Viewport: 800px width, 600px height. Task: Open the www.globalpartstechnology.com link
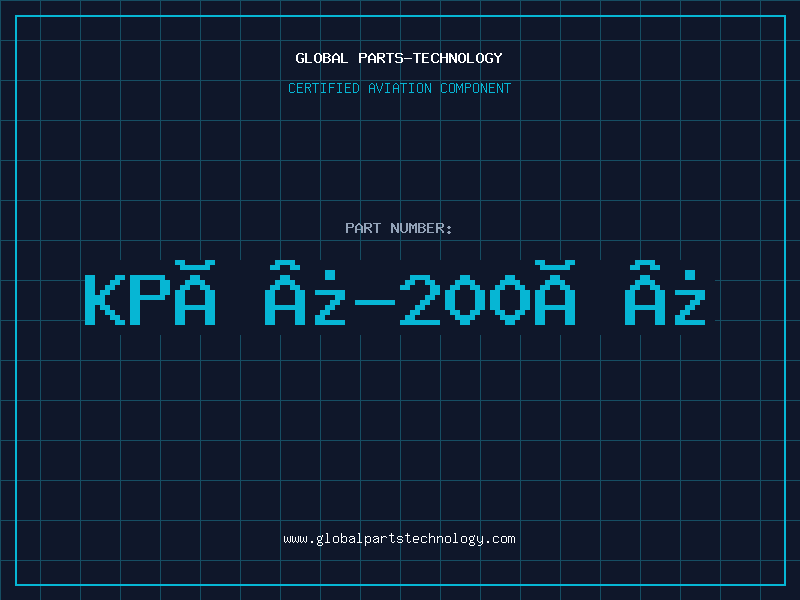coord(399,539)
